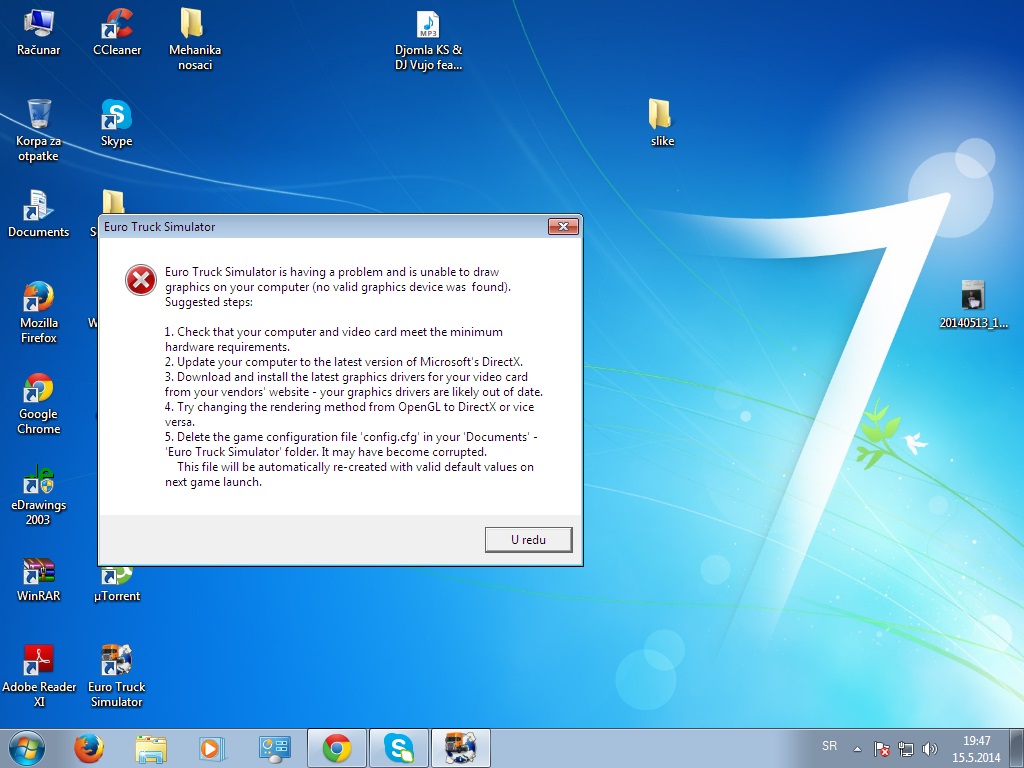Click the red error icon in the dialog
Image resolution: width=1024 pixels, height=768 pixels.
(141, 280)
